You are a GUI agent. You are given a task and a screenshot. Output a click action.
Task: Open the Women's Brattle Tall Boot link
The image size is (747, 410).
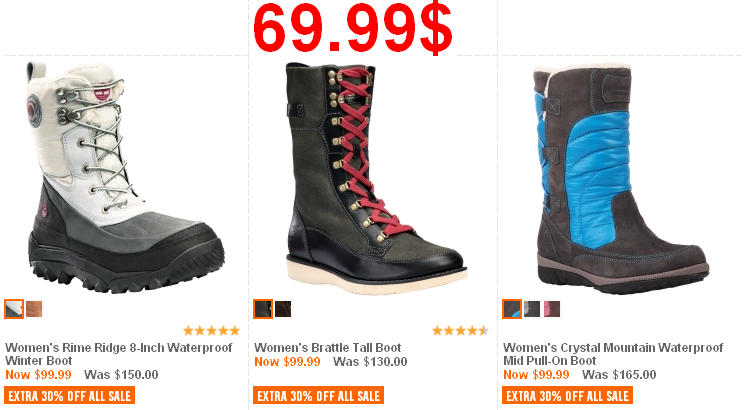pos(327,348)
